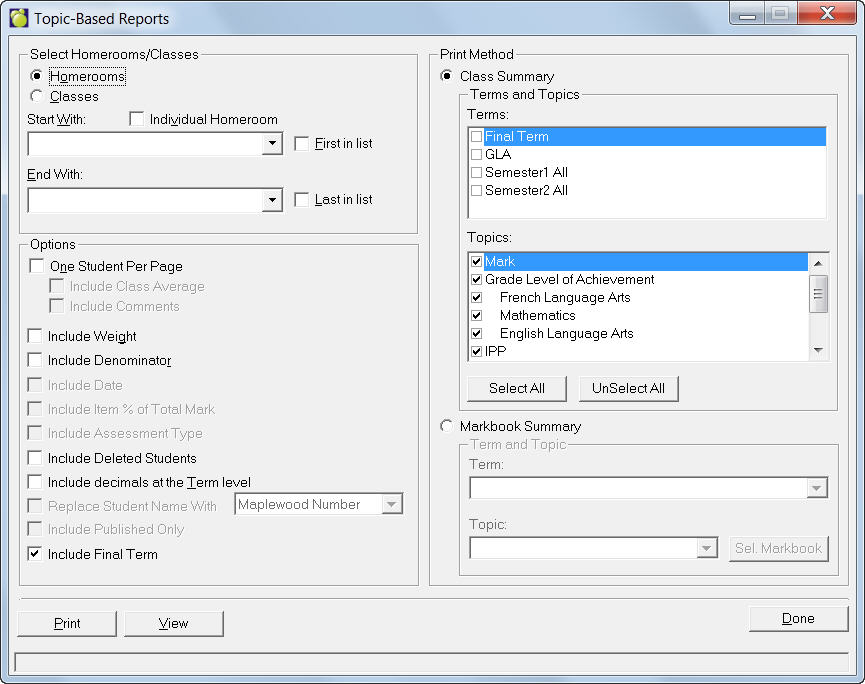The height and width of the screenshot is (684, 865).
Task: Toggle One Student Per Page option
Action: point(37,266)
